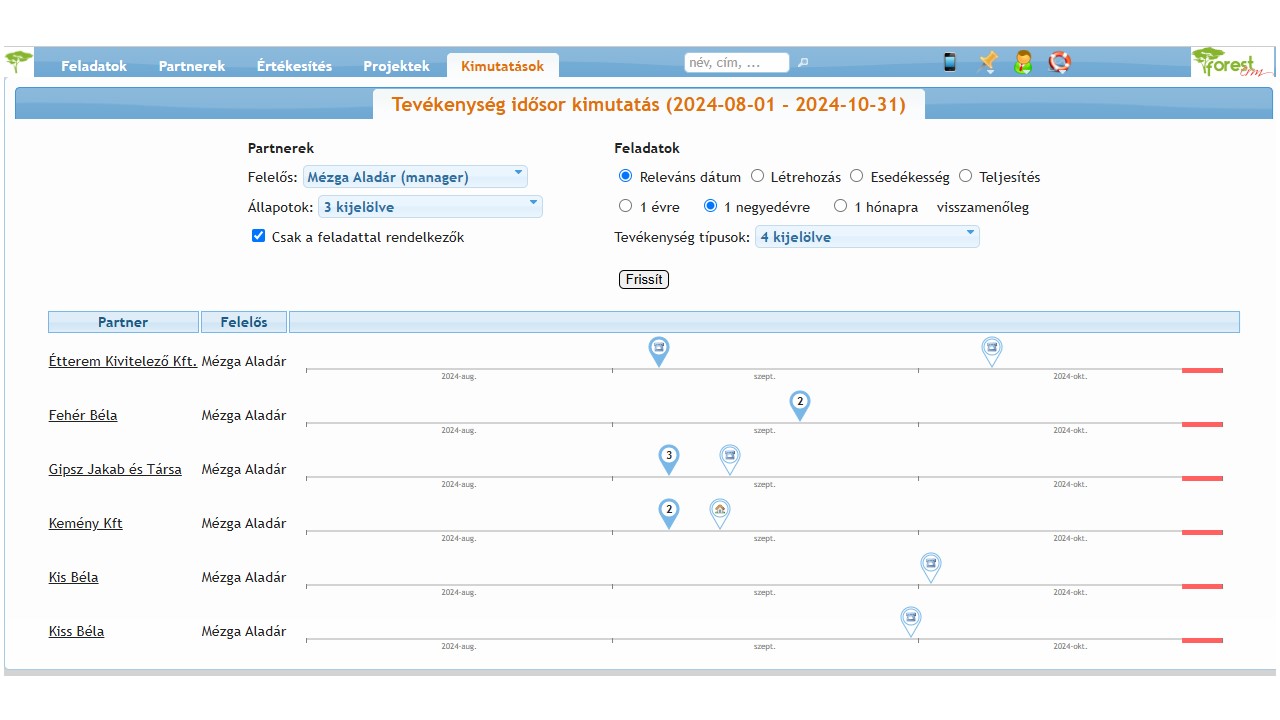Viewport: 1280px width, 720px height.
Task: Open the Értékesítés tab
Action: click(294, 66)
